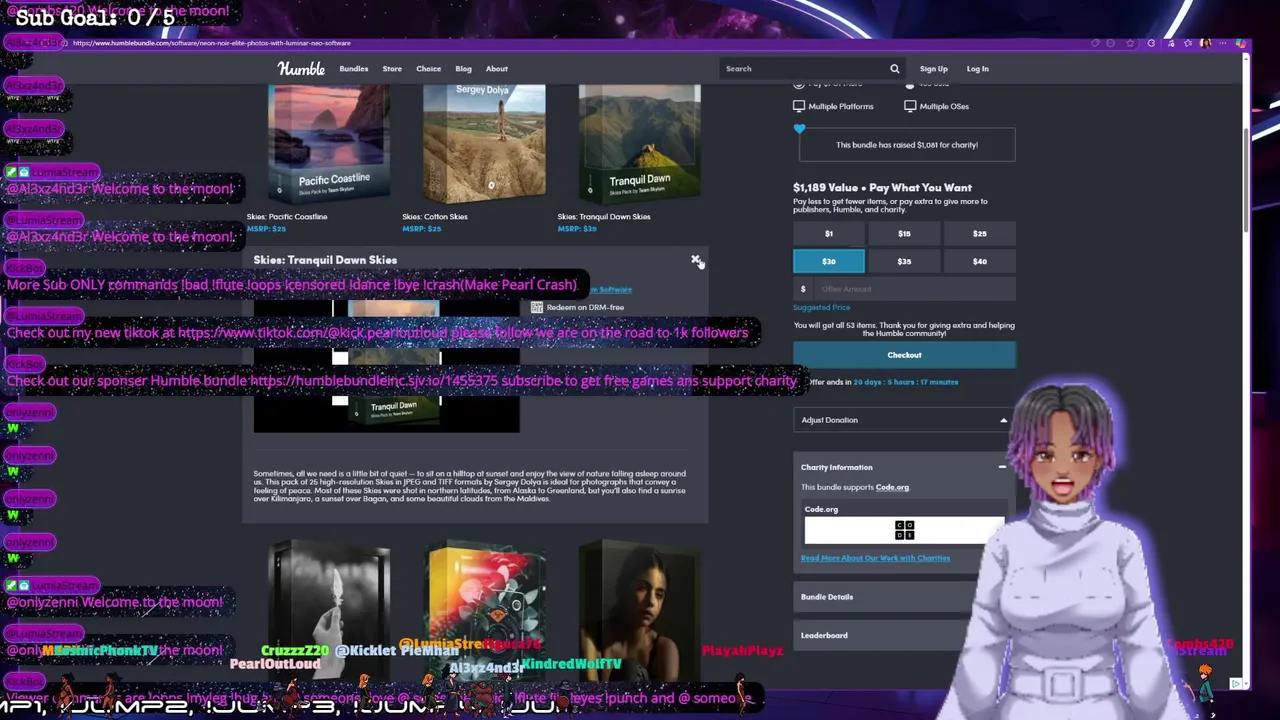The height and width of the screenshot is (720, 1280).
Task: Click the Checkout button
Action: 904,355
